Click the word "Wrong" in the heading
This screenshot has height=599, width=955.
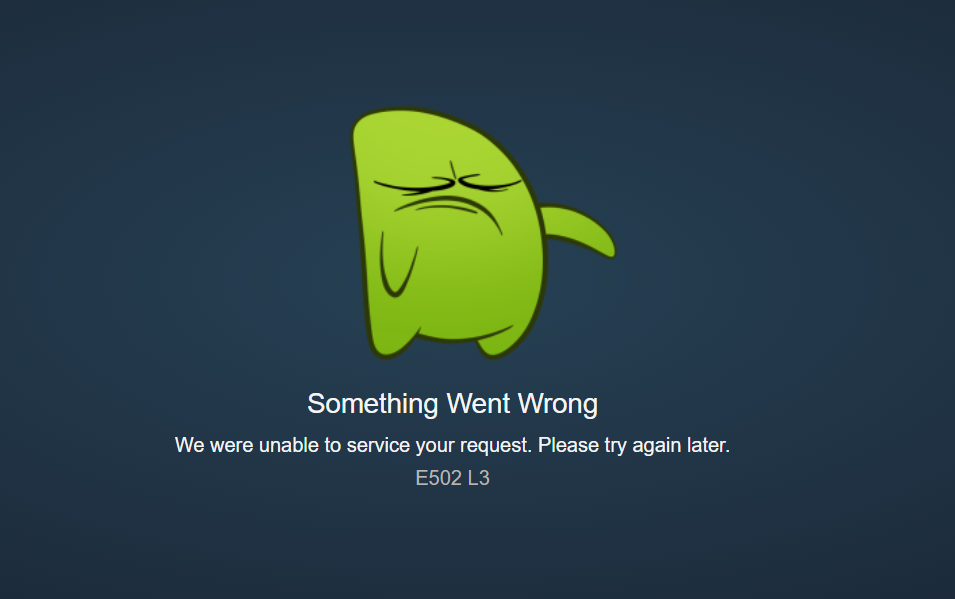point(558,405)
